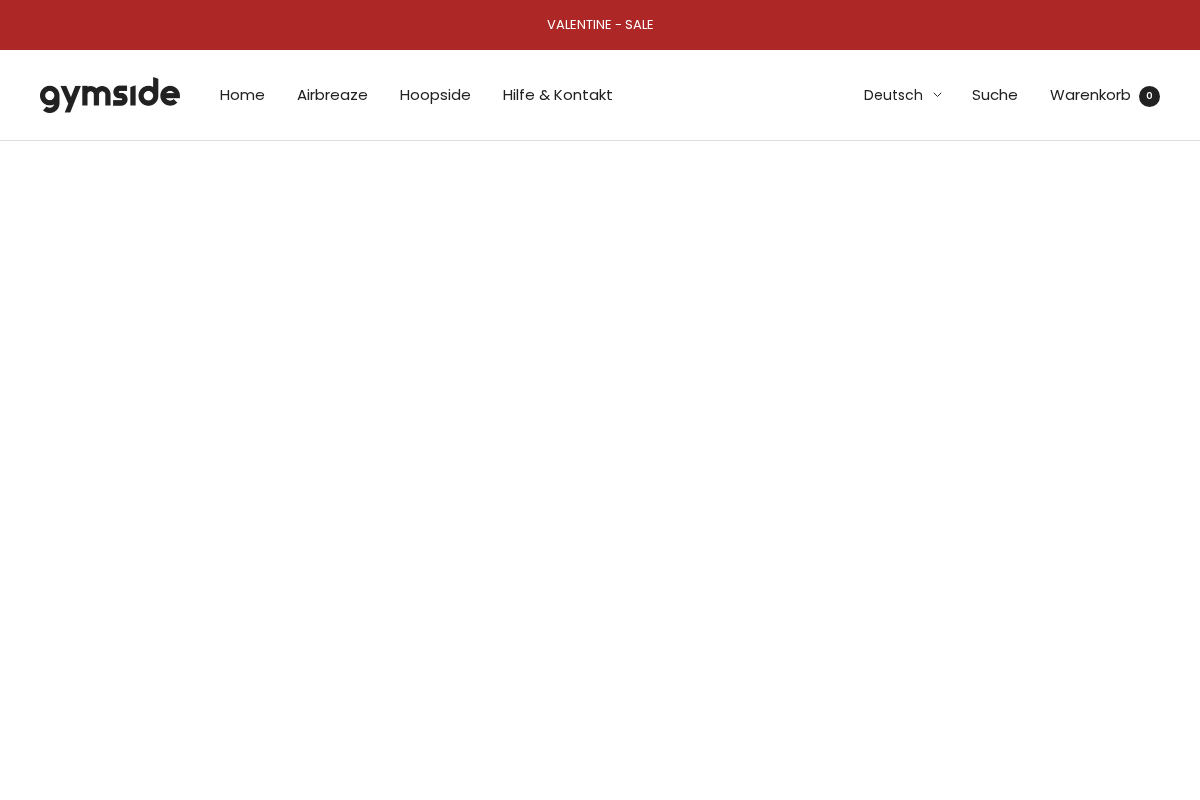Viewport: 1200px width, 800px height.
Task: Navigate to the Hoopside section
Action: click(x=435, y=95)
